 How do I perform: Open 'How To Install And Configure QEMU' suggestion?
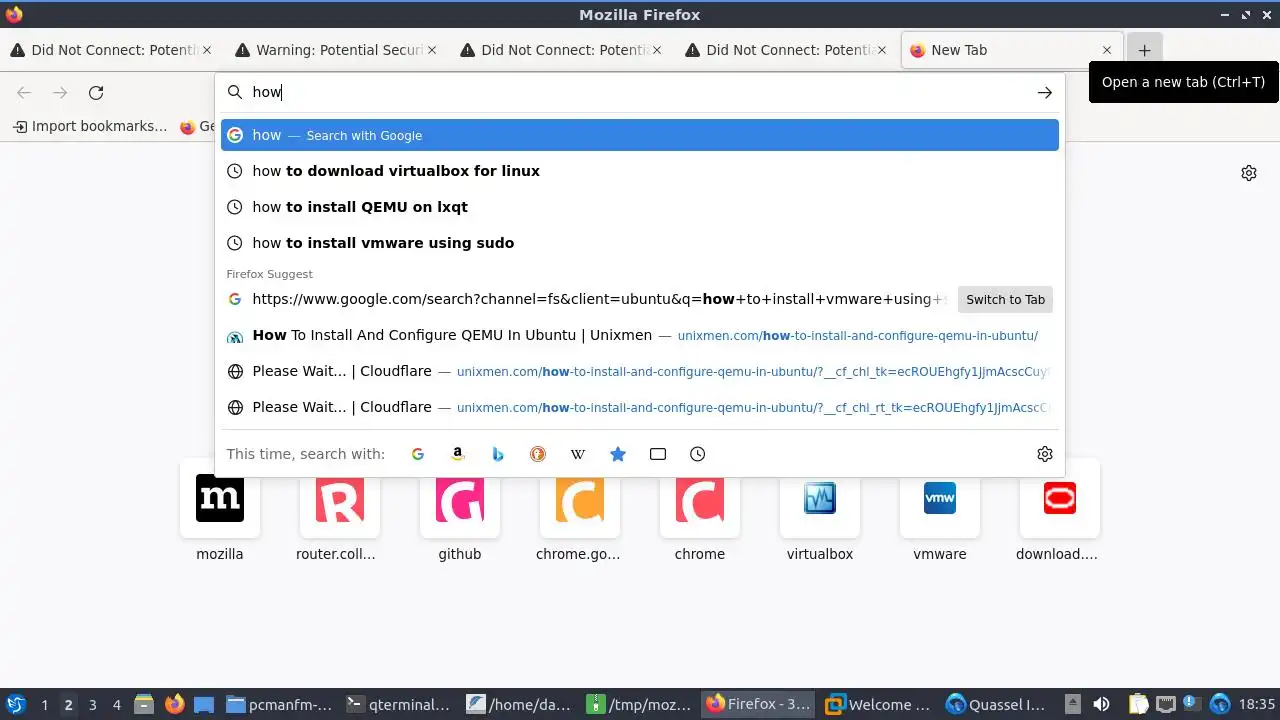click(x=640, y=335)
